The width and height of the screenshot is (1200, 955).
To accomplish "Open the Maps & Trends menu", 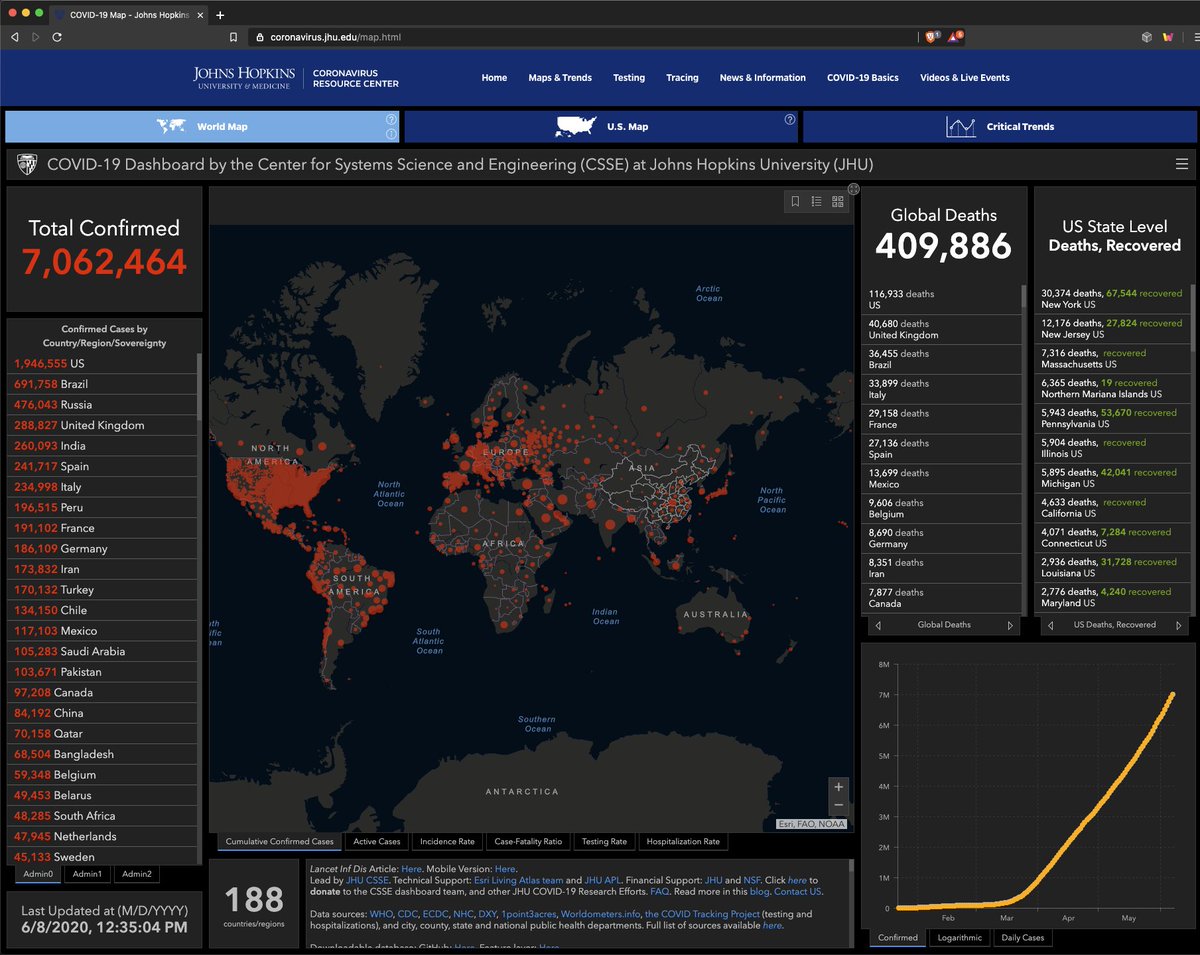I will pyautogui.click(x=560, y=78).
